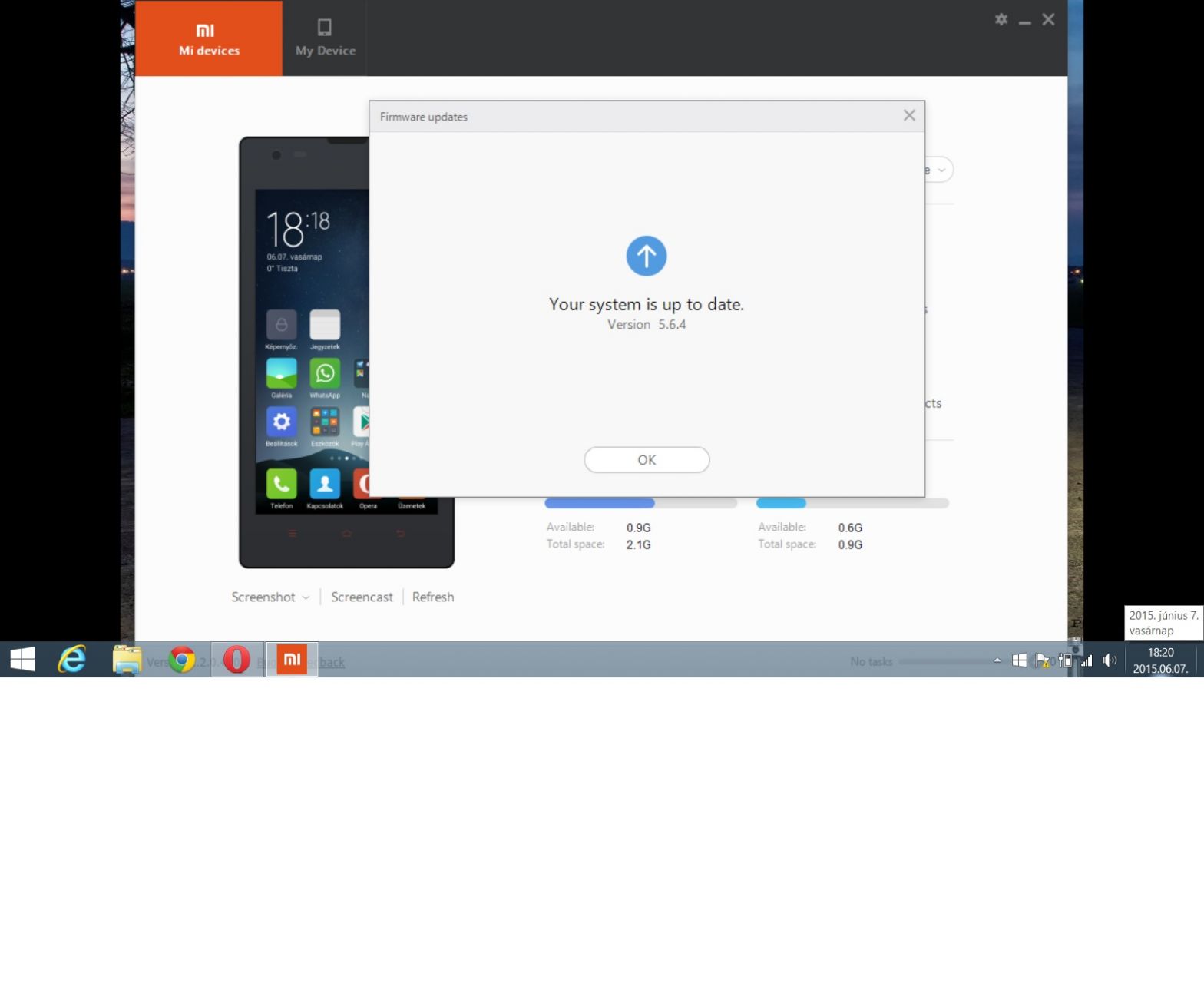Click the OK button in Firmware updates dialog
The height and width of the screenshot is (983, 1204).
(647, 460)
